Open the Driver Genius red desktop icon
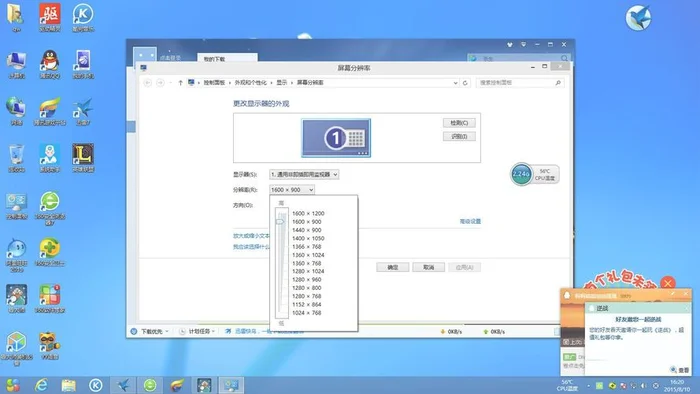The image size is (700, 394). [50, 18]
